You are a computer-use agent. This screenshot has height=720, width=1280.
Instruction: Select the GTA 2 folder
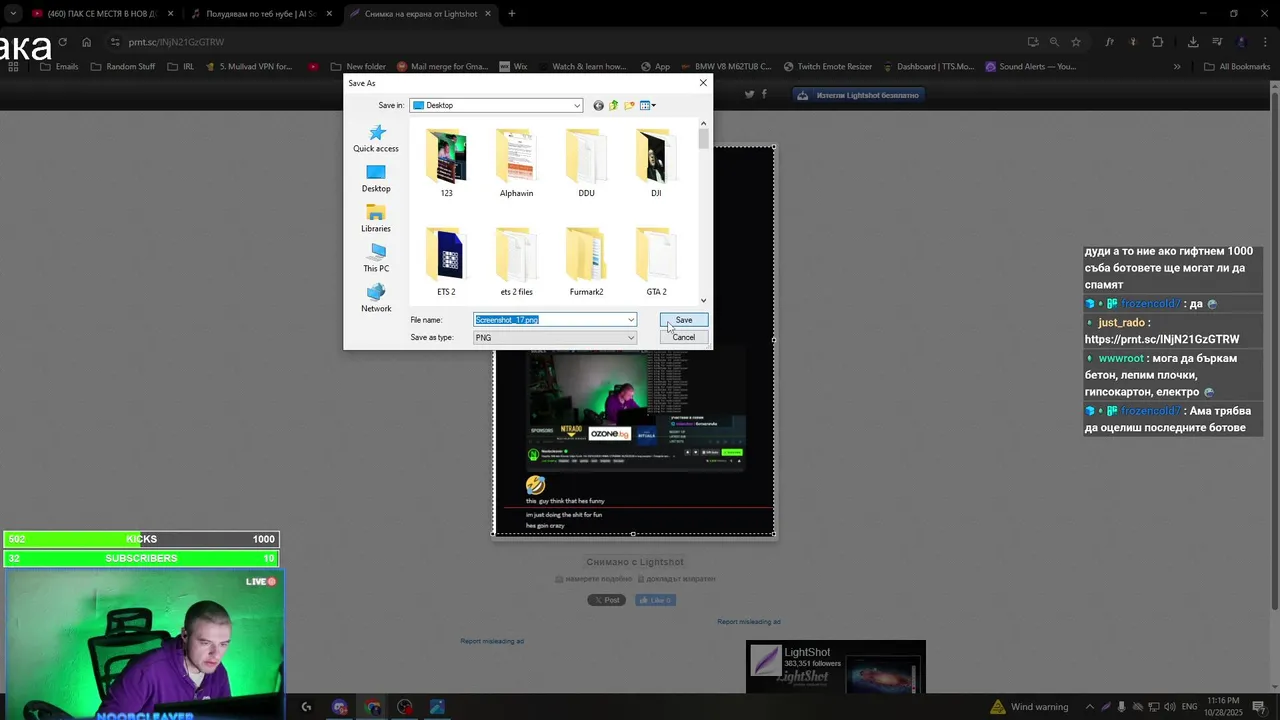point(656,262)
